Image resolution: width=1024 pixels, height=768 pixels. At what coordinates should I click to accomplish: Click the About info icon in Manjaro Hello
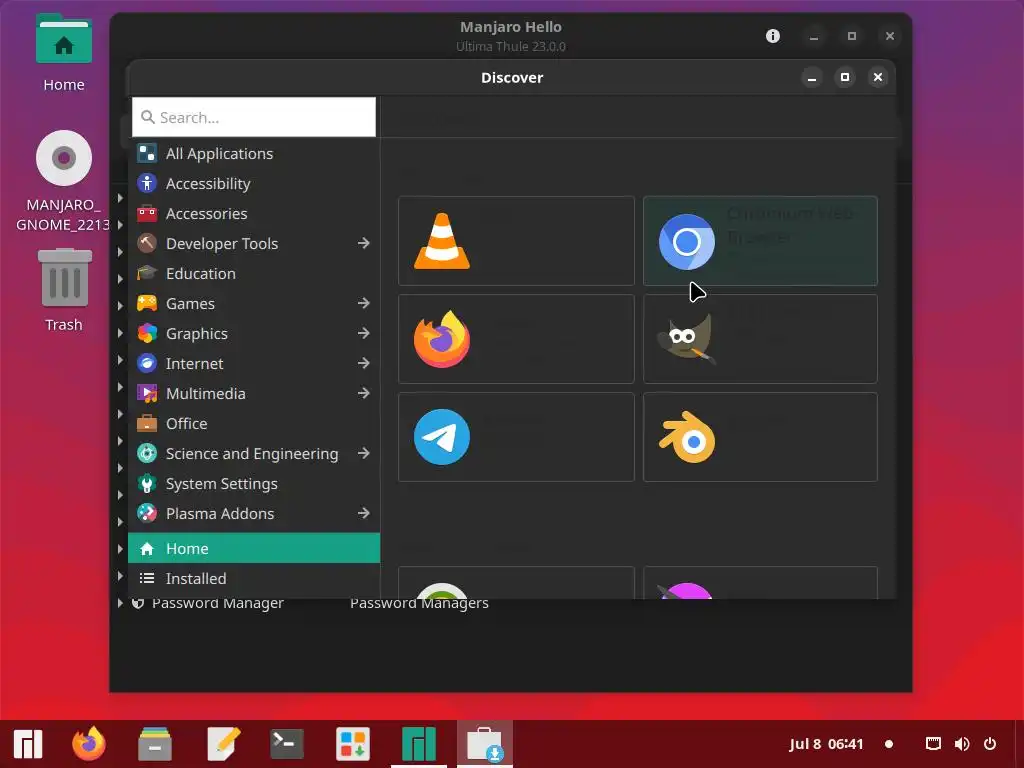tap(773, 36)
